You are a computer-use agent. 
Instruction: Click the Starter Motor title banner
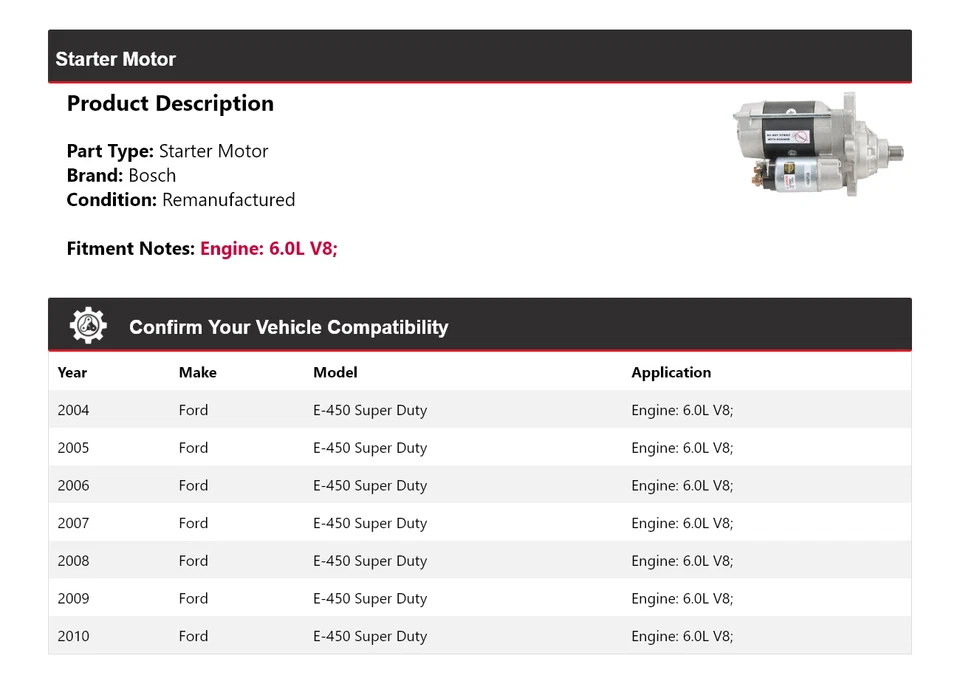click(x=115, y=59)
